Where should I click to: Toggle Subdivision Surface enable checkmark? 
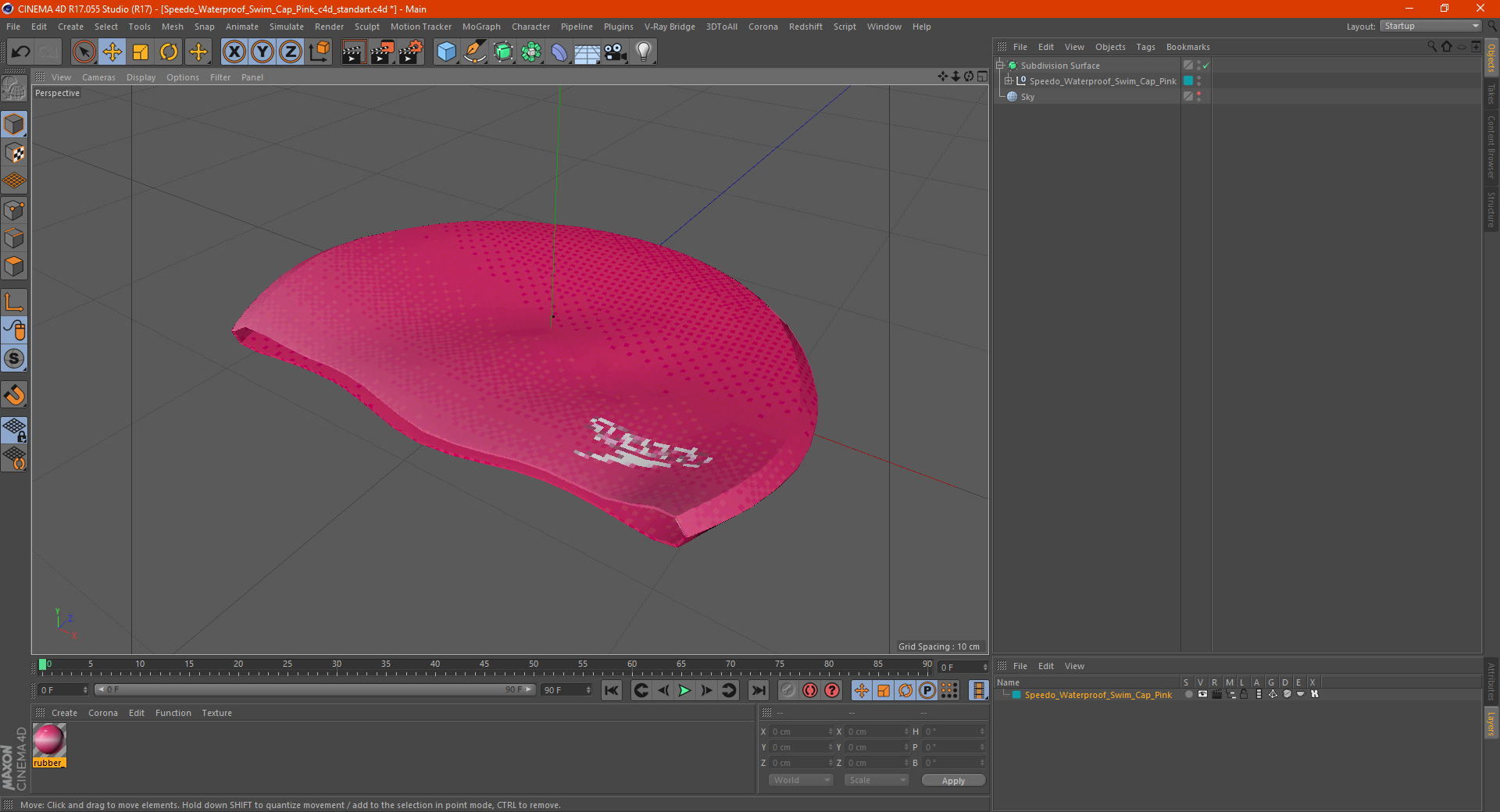point(1206,66)
